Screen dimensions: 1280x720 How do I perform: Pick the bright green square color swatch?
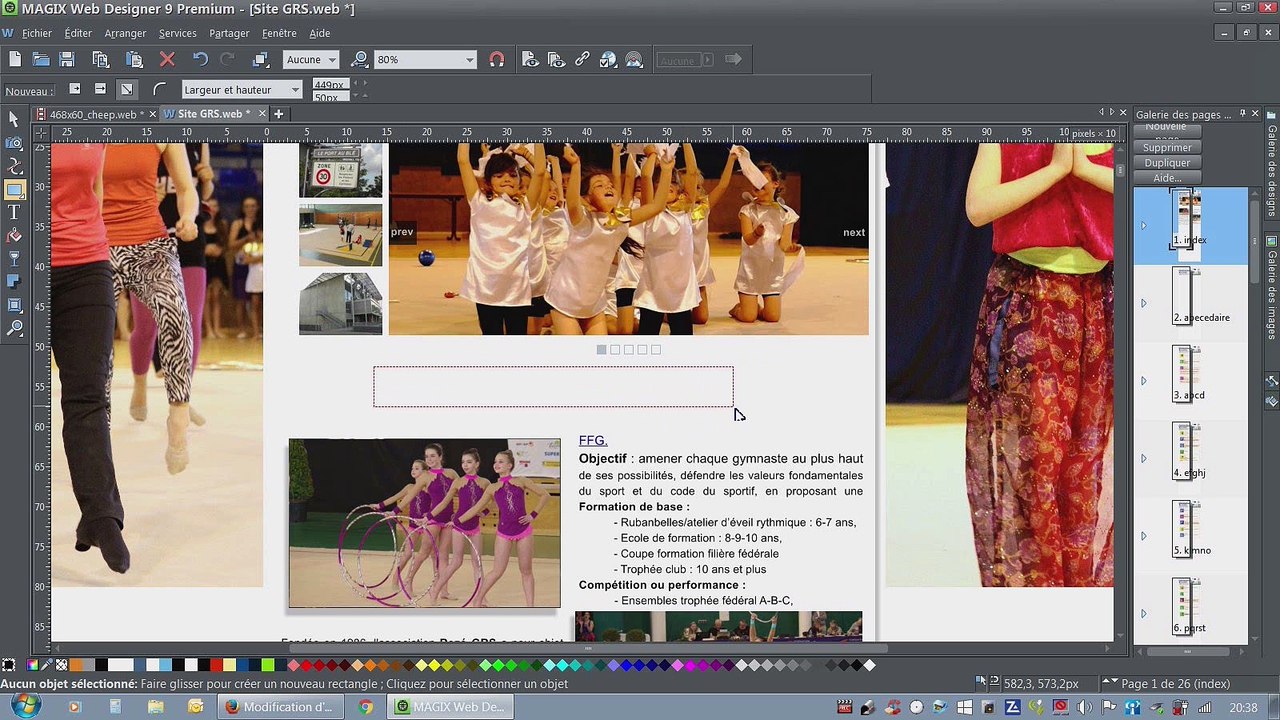pyautogui.click(x=268, y=665)
